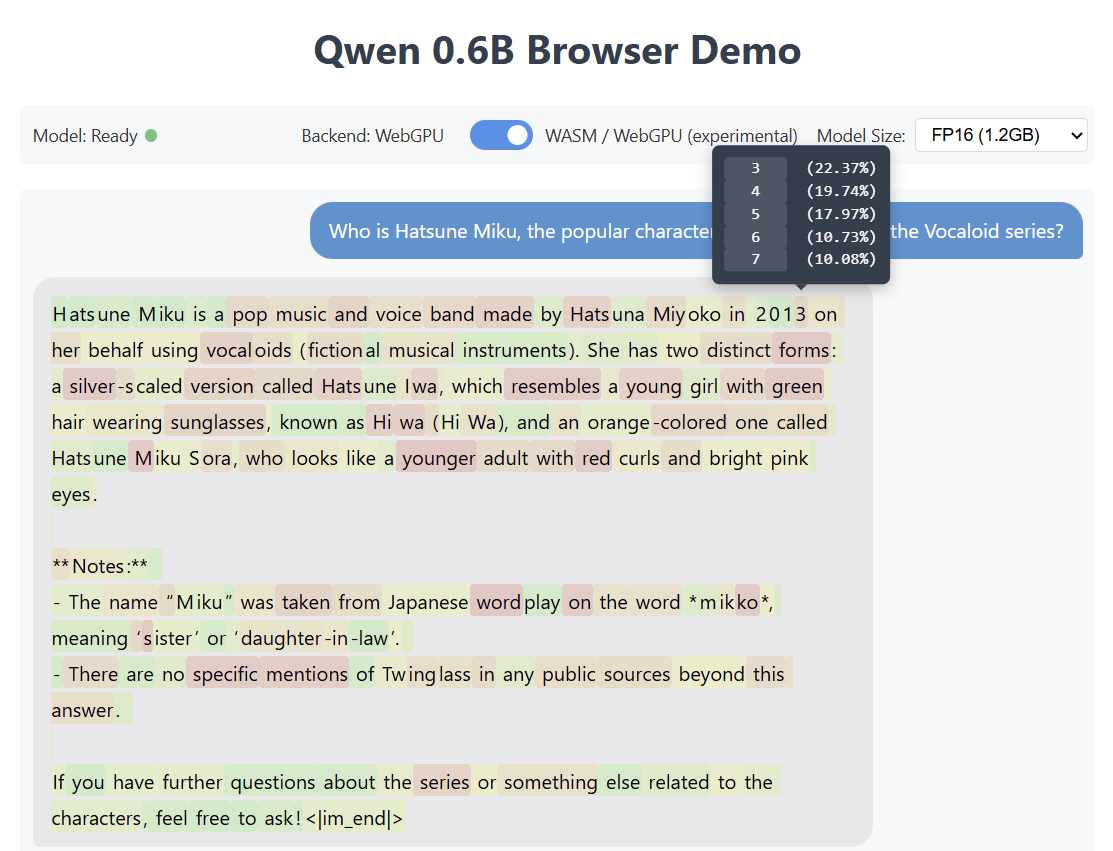Toggle the WASM / WebGPU backend switch
1113x851 pixels.
pyautogui.click(x=501, y=135)
